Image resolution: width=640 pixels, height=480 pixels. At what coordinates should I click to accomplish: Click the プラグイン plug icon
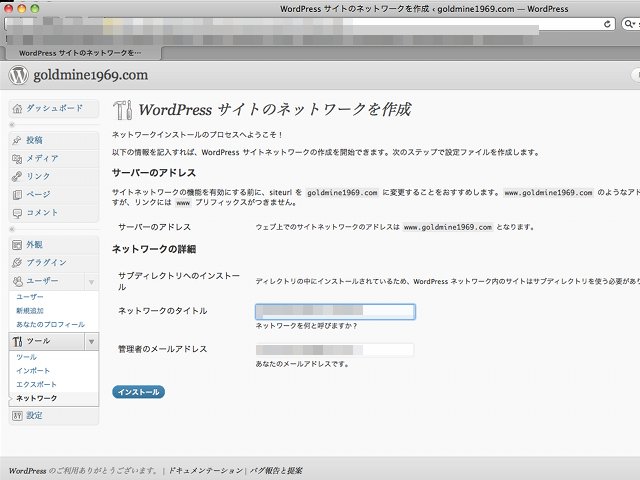[x=17, y=263]
